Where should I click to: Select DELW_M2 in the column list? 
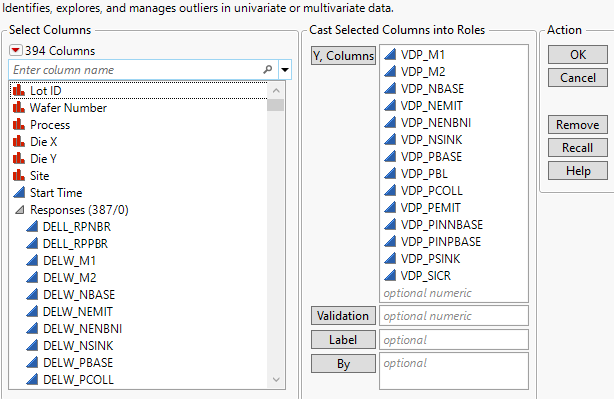[x=138, y=278]
